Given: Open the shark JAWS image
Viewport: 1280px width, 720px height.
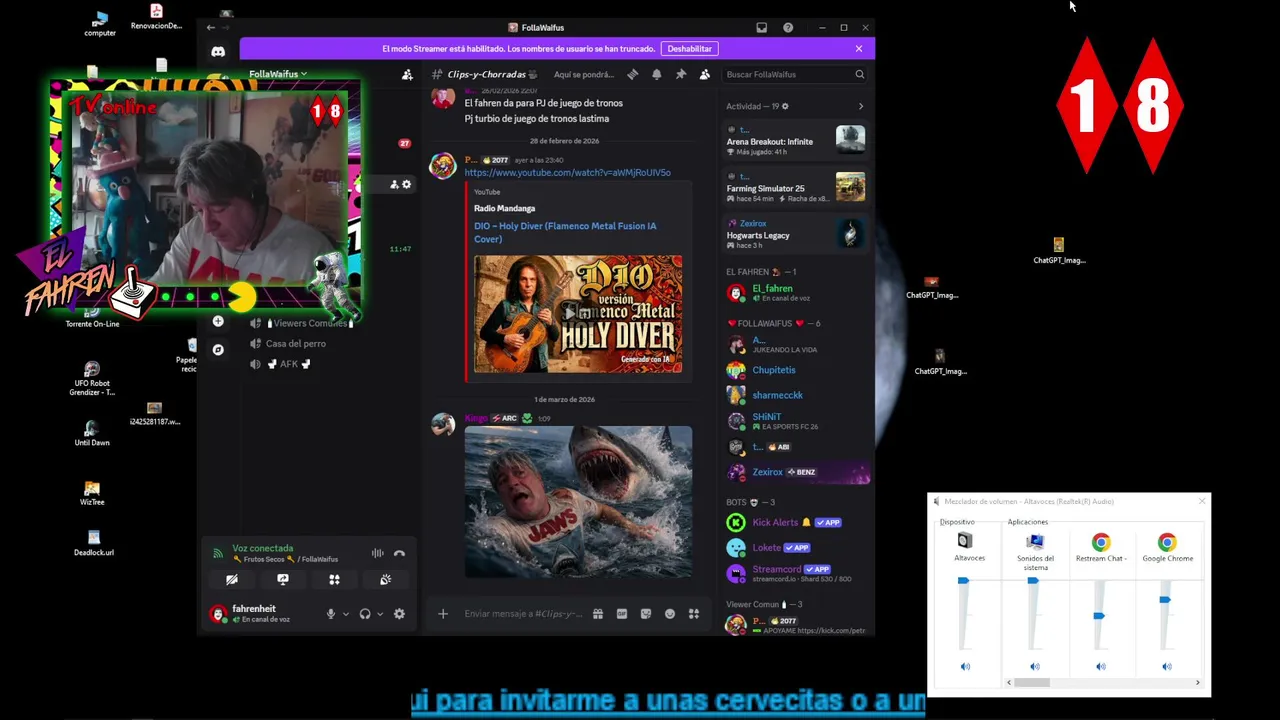Looking at the screenshot, I should [578, 502].
